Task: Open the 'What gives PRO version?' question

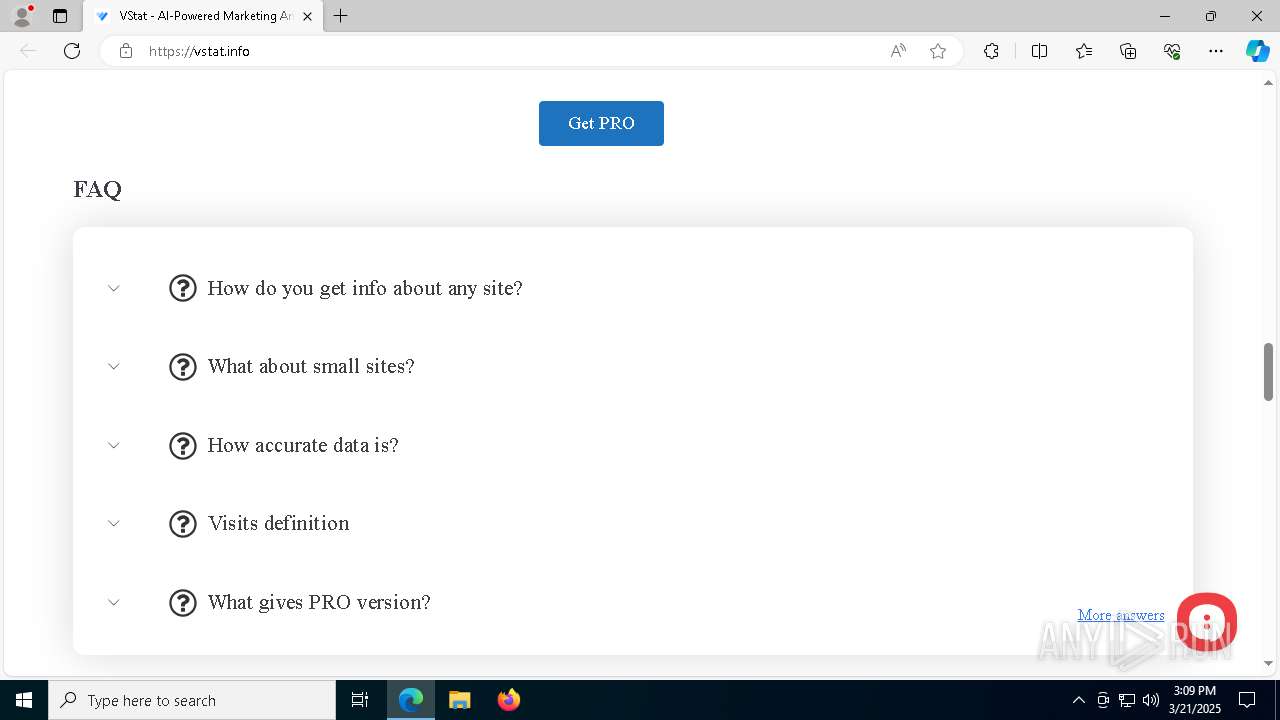Action: click(319, 602)
